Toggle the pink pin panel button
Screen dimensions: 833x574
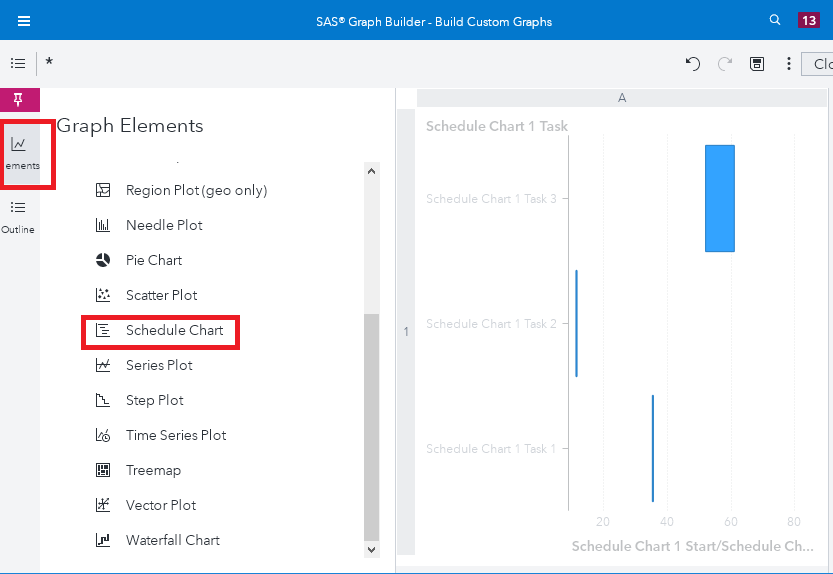[x=19, y=99]
